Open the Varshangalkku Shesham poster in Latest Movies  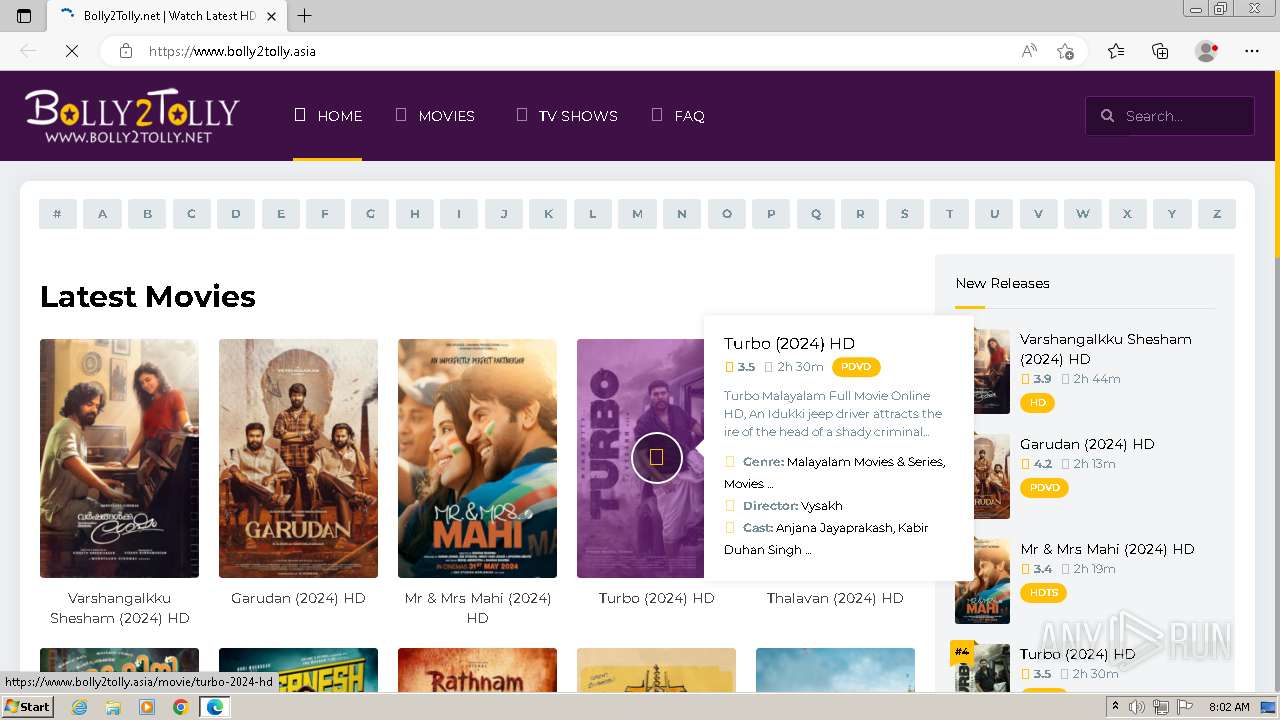click(119, 458)
